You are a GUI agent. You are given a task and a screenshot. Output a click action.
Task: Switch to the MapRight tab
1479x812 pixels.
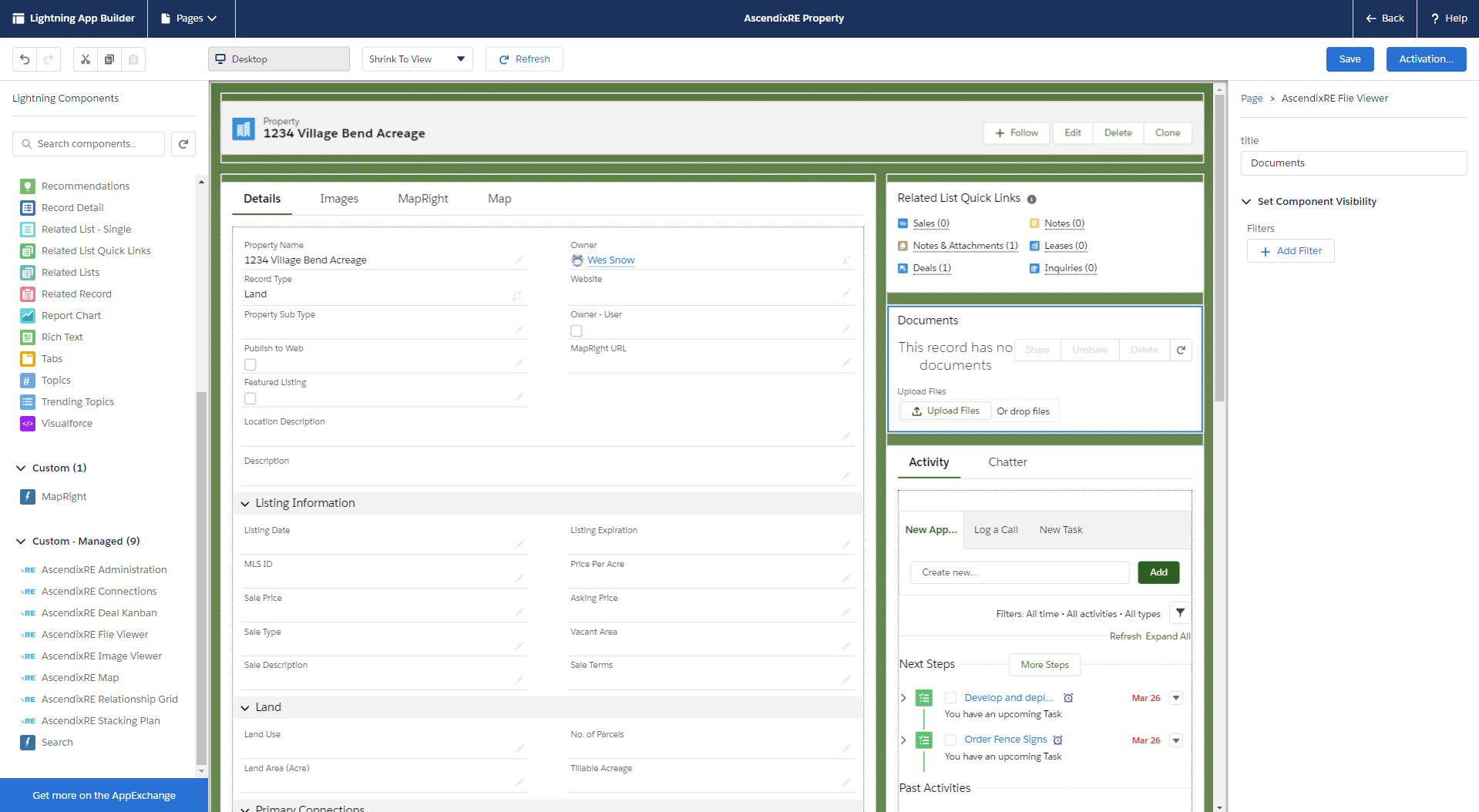pyautogui.click(x=423, y=199)
